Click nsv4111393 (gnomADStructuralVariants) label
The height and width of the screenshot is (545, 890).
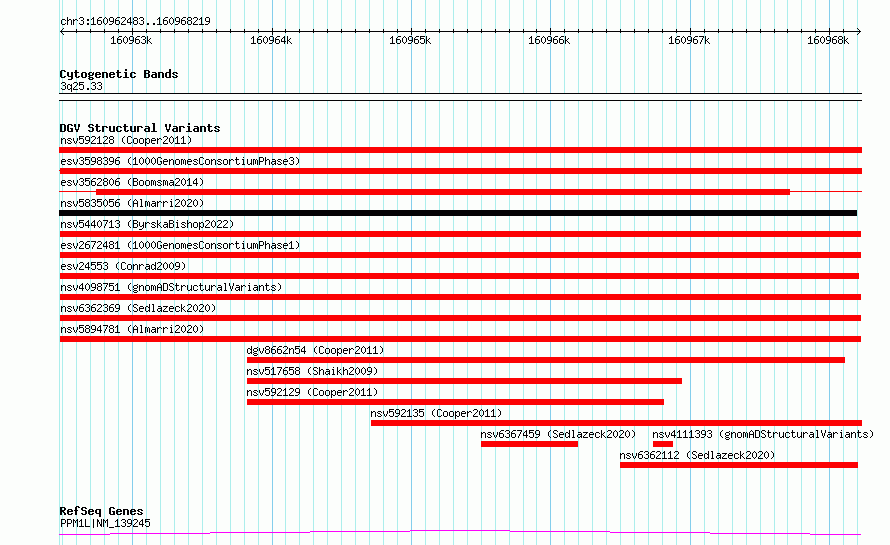click(763, 434)
